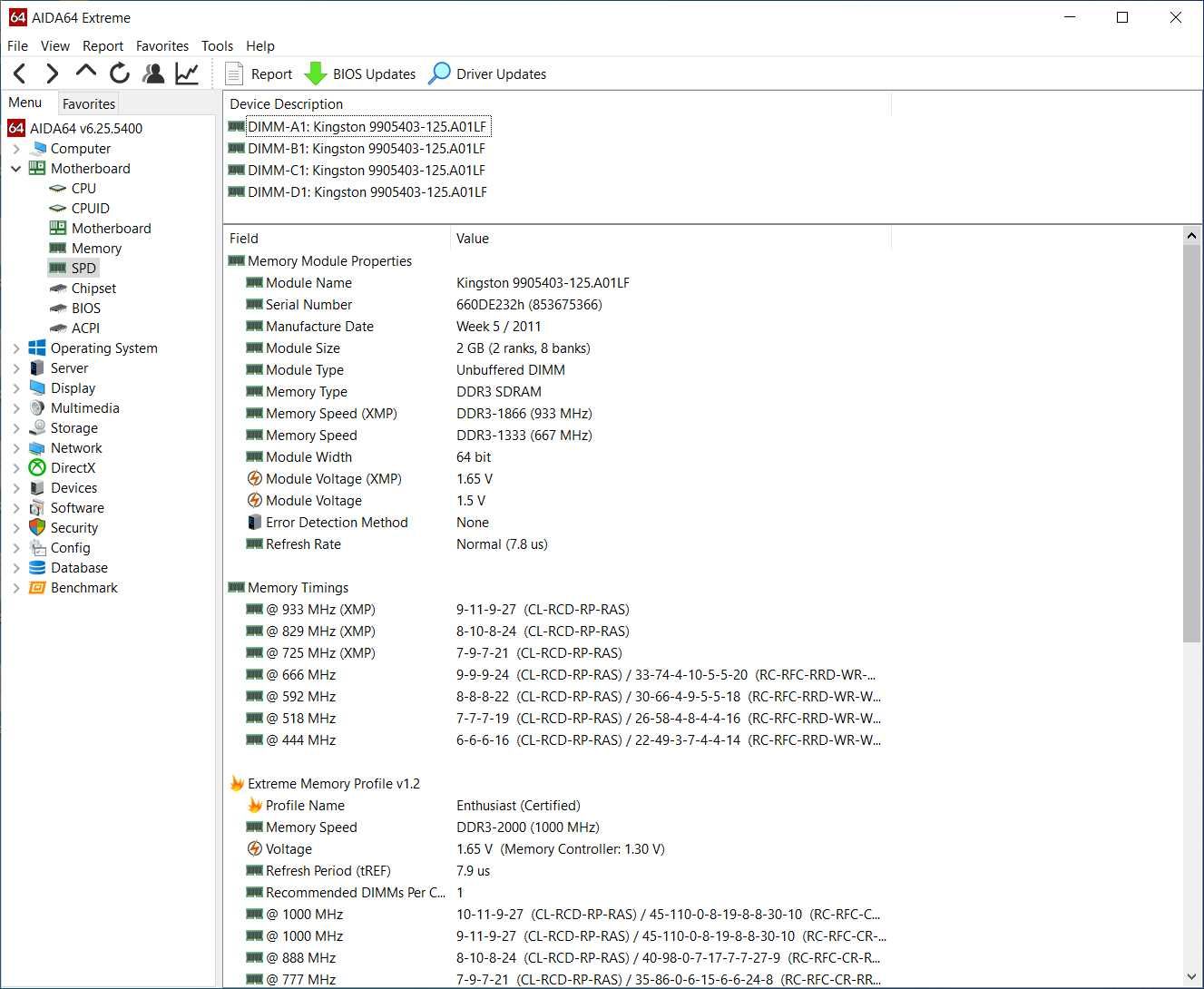Viewport: 1204px width, 989px height.
Task: Click the Storage drive icon
Action: coord(37,428)
